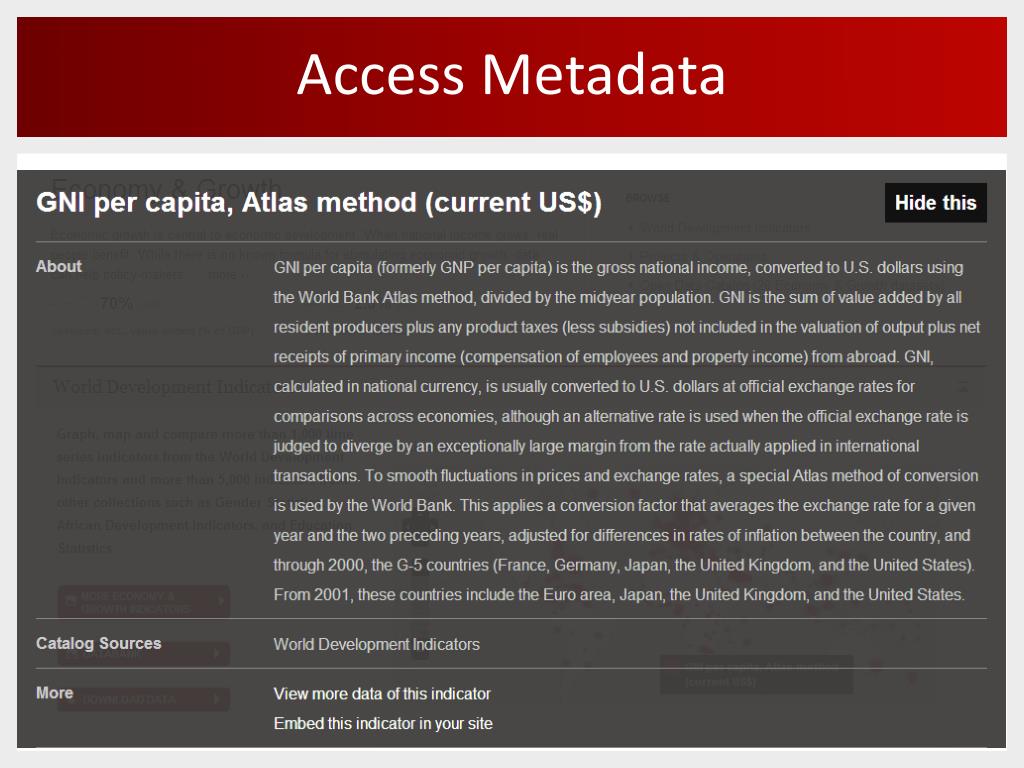Screen dimensions: 1024x768
Task: Select the About section label
Action: (59, 266)
